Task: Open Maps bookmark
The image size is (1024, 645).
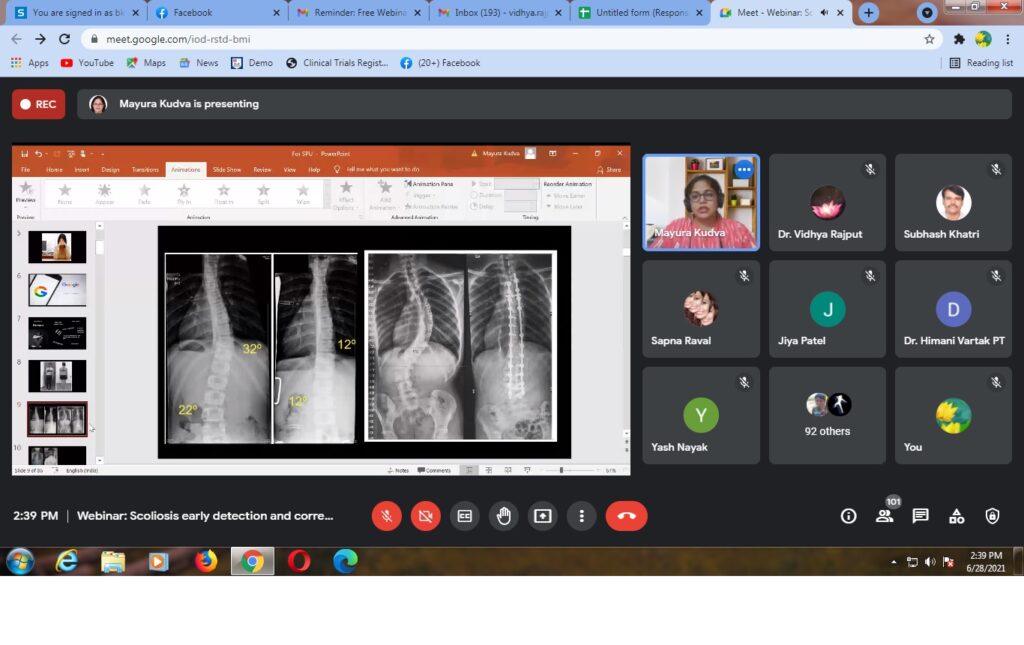Action: click(x=146, y=63)
